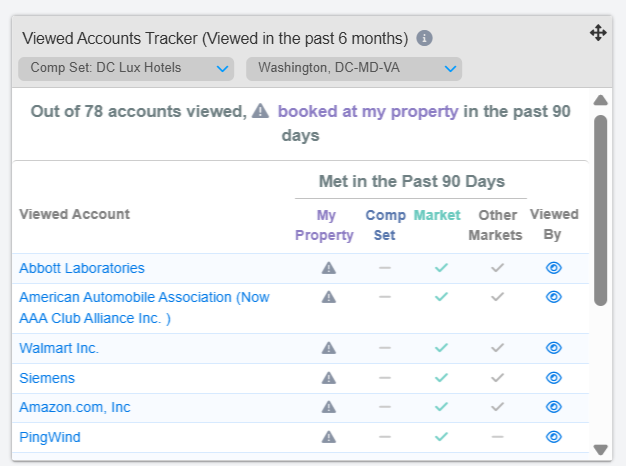The height and width of the screenshot is (466, 626).
Task: Click Abbott Laboratories My Property warning icon
Action: pos(329,268)
